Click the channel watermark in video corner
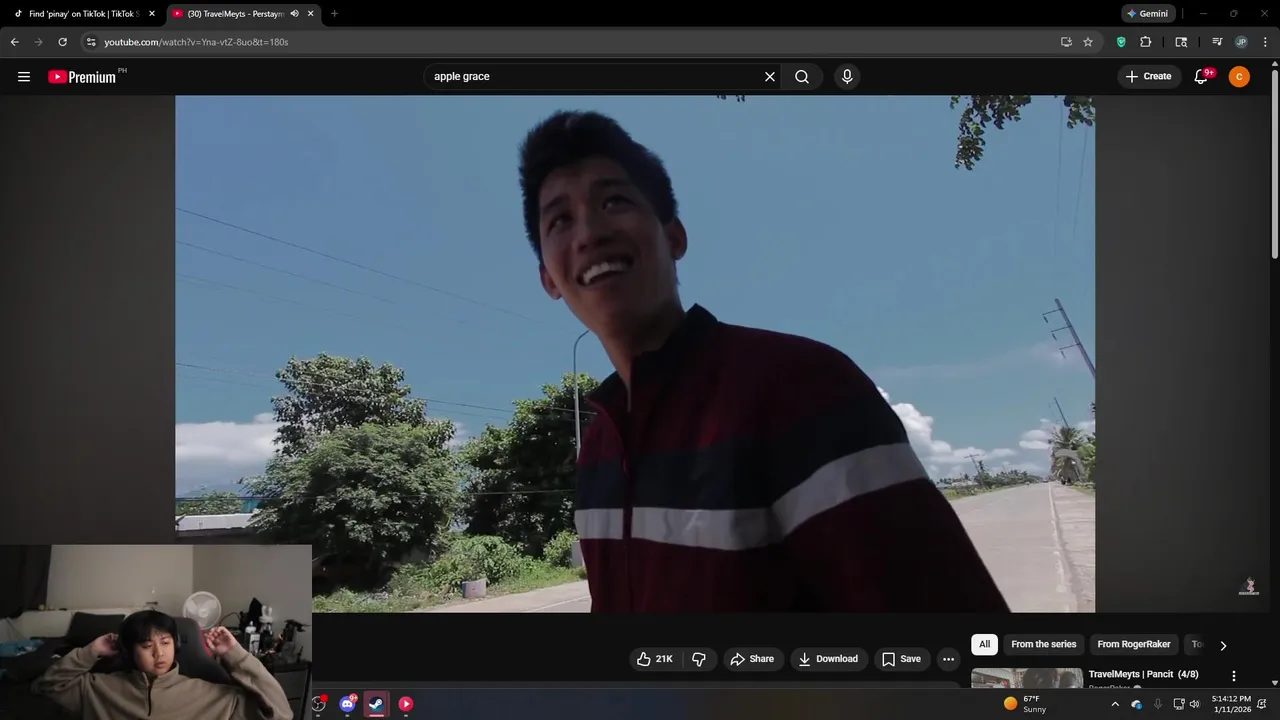The height and width of the screenshot is (720, 1280). pyautogui.click(x=1249, y=586)
